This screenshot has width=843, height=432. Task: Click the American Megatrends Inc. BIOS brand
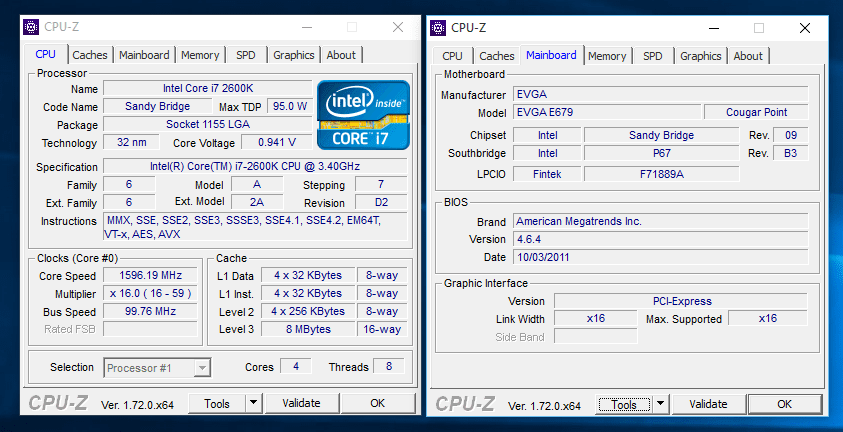coord(660,221)
